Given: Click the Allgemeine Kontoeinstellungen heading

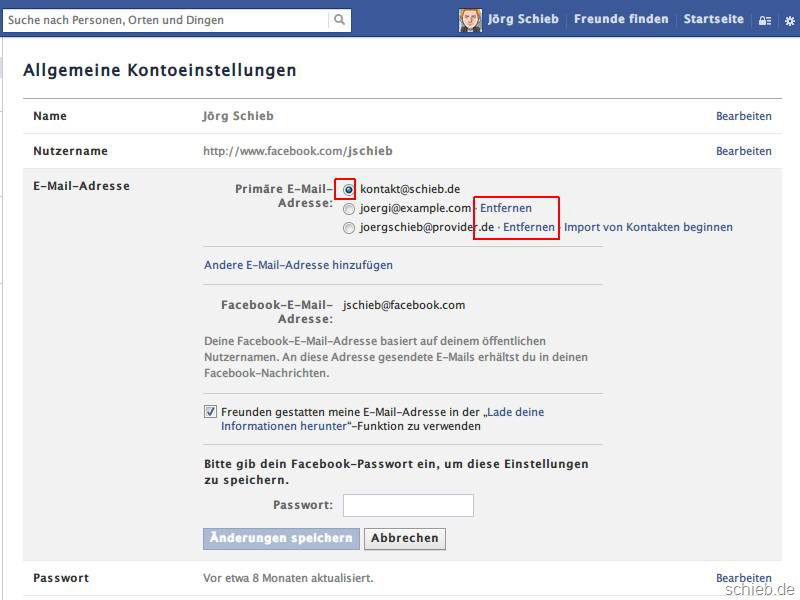Looking at the screenshot, I should point(160,70).
